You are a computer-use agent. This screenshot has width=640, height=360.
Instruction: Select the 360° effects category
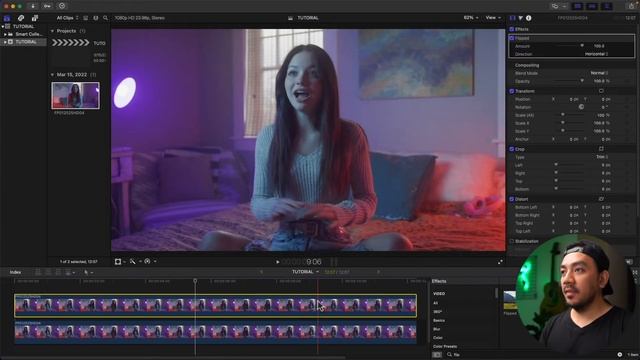coord(438,312)
